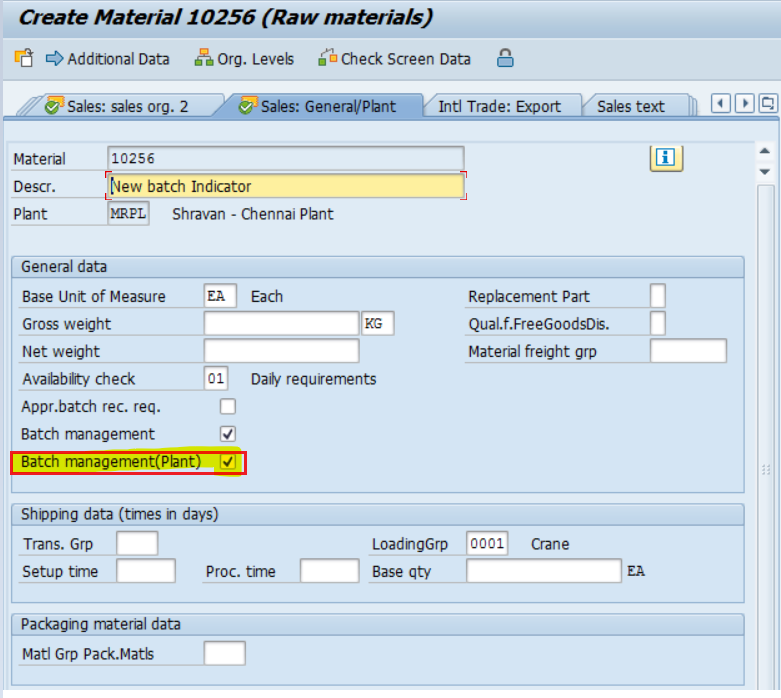This screenshot has height=698, width=781.
Task: Click the Setup time input field
Action: pos(145,571)
